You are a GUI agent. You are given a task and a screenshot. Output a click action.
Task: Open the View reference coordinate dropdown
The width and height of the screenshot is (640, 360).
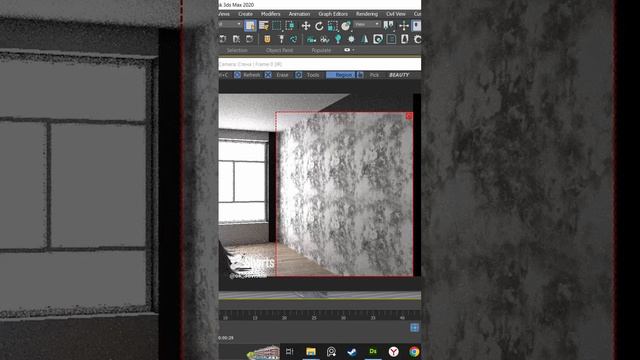[367, 24]
